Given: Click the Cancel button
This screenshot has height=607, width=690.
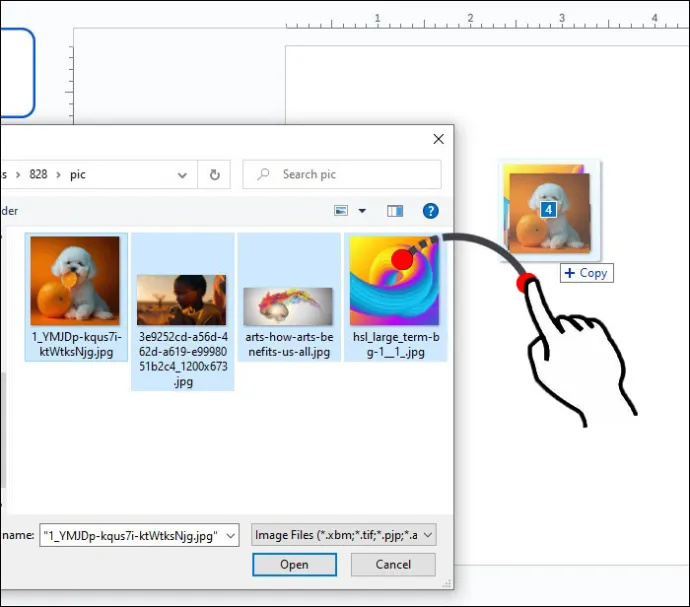Looking at the screenshot, I should click(x=393, y=564).
